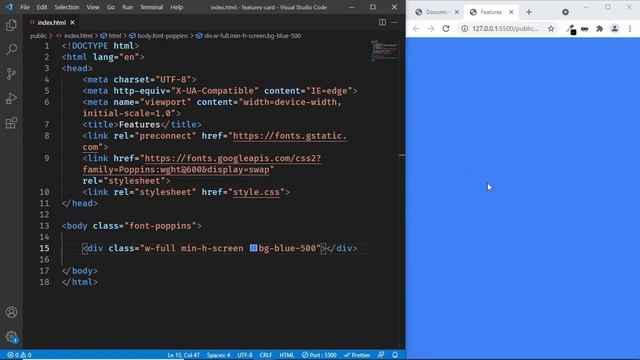
Task: Reload the browser page
Action: pos(446,29)
